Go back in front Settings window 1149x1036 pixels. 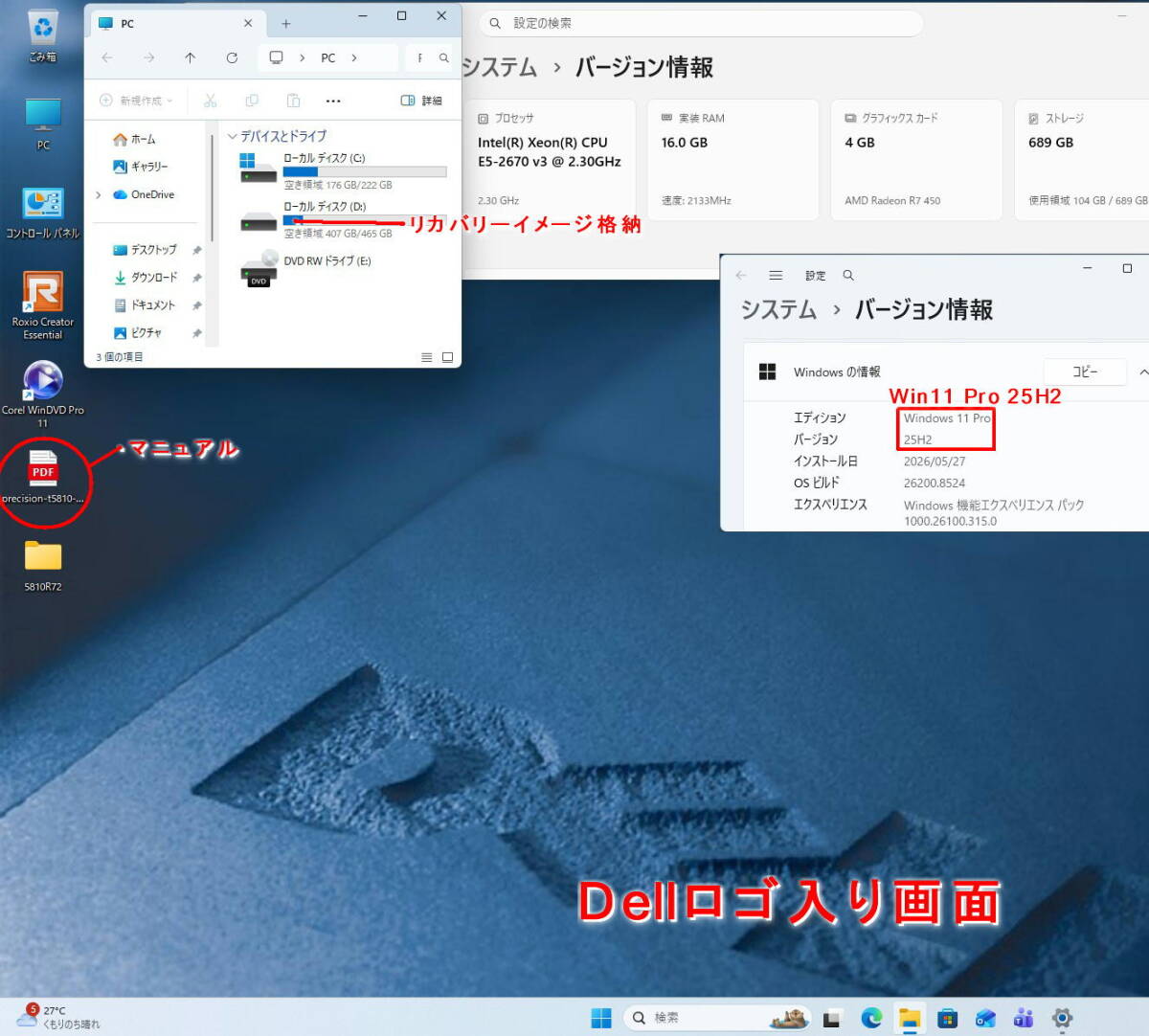[x=741, y=276]
